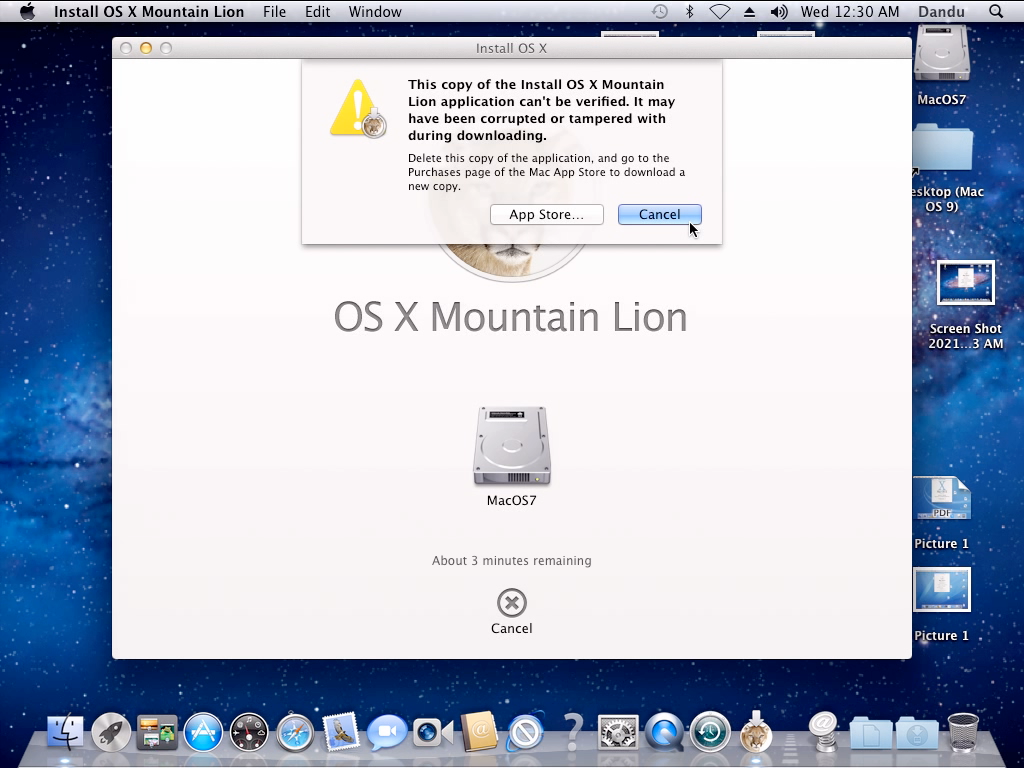Viewport: 1024px width, 768px height.
Task: Open the Documents stack in Dock
Action: tap(871, 734)
